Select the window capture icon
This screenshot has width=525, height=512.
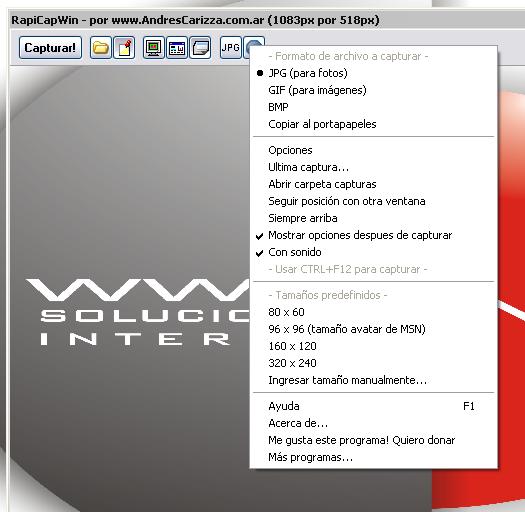[177, 48]
